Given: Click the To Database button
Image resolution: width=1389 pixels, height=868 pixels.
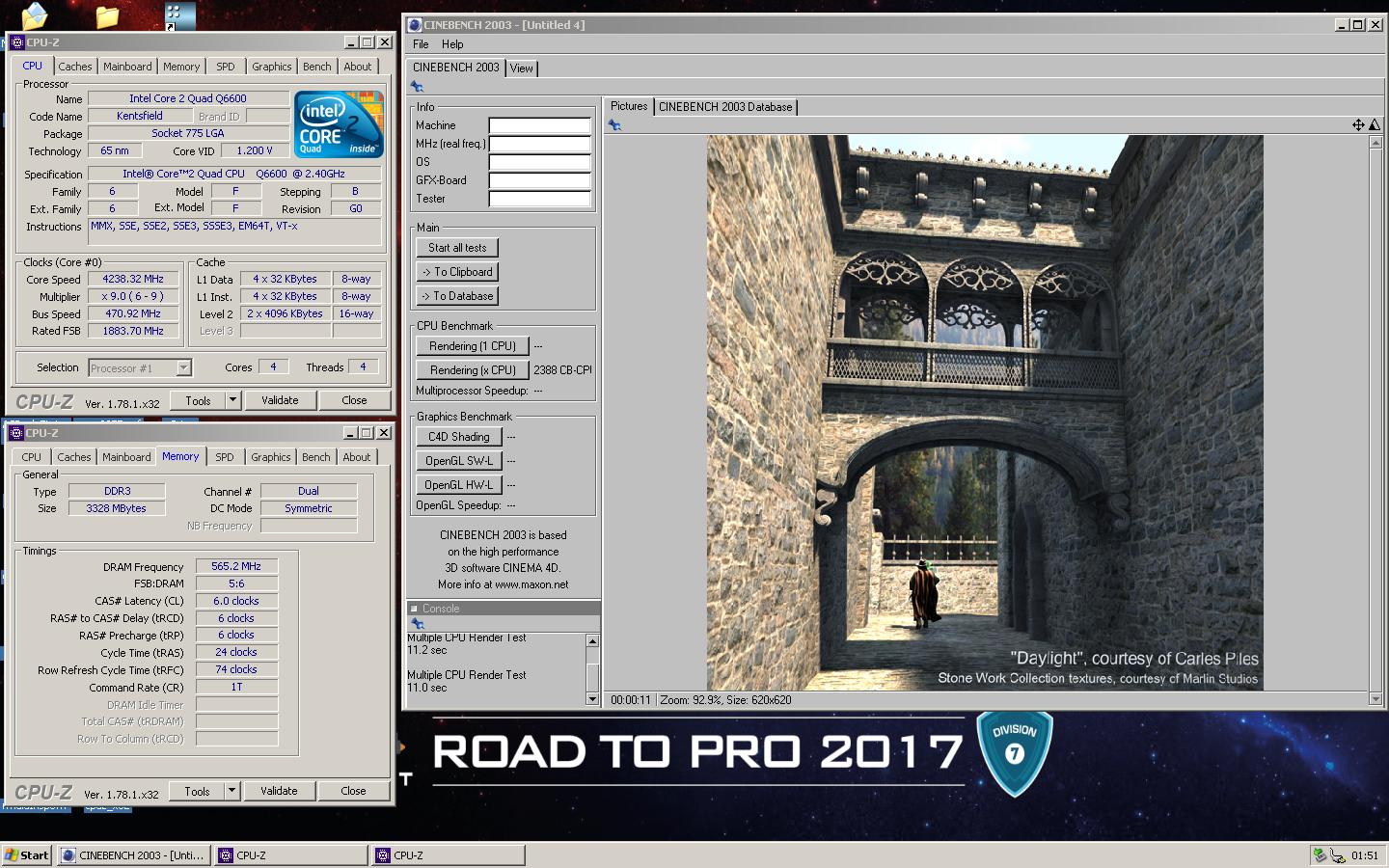Looking at the screenshot, I should (457, 296).
